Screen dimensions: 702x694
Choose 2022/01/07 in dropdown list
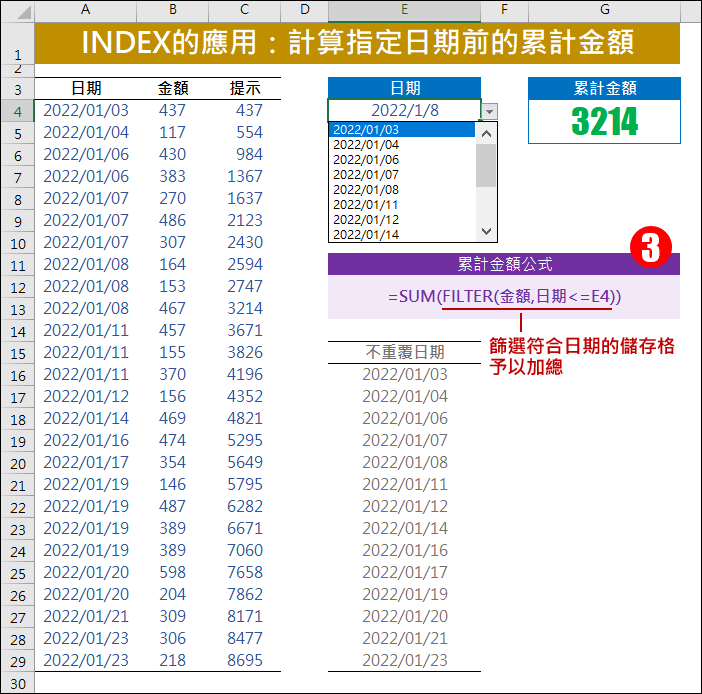402,175
